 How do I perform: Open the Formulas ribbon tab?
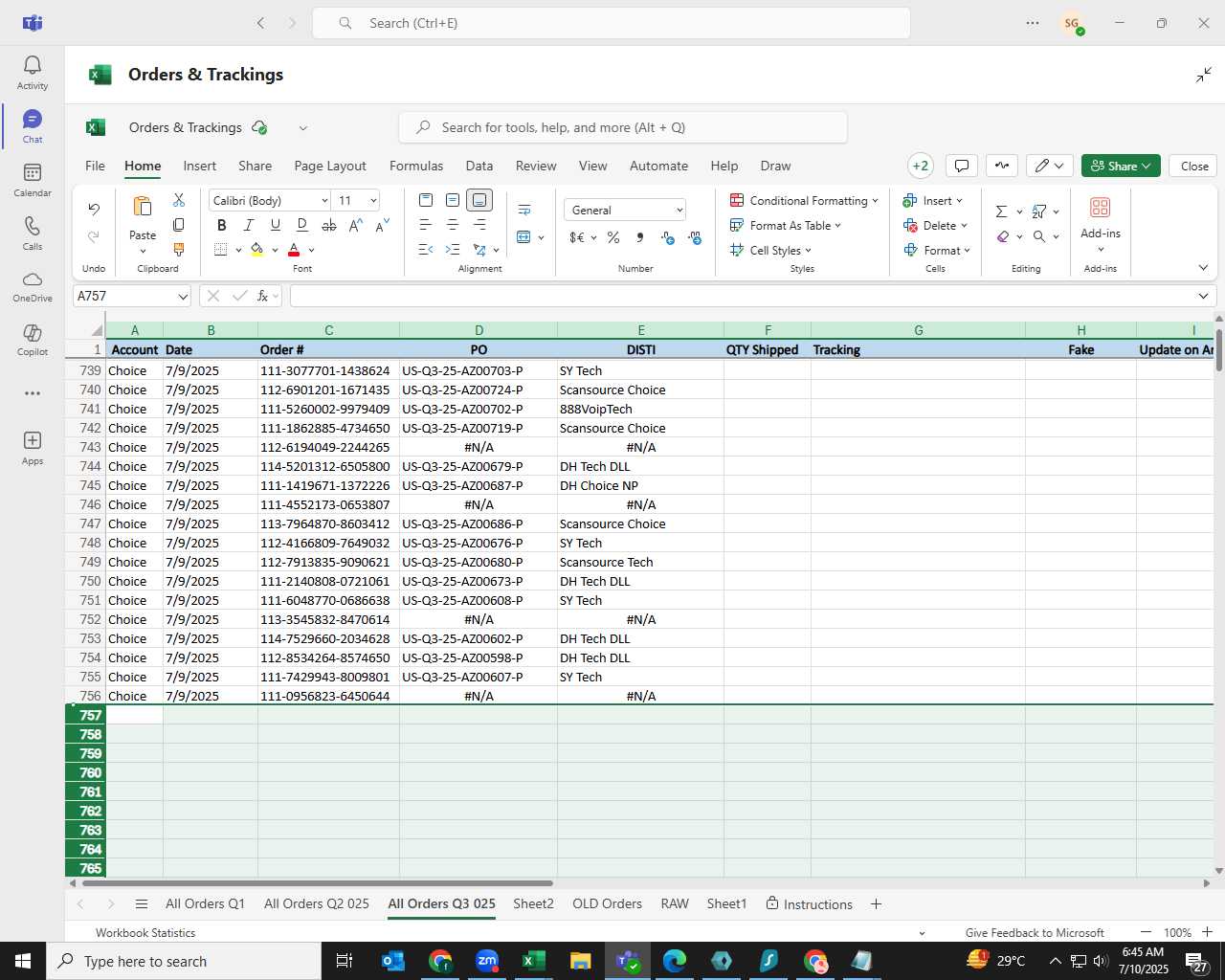(416, 166)
